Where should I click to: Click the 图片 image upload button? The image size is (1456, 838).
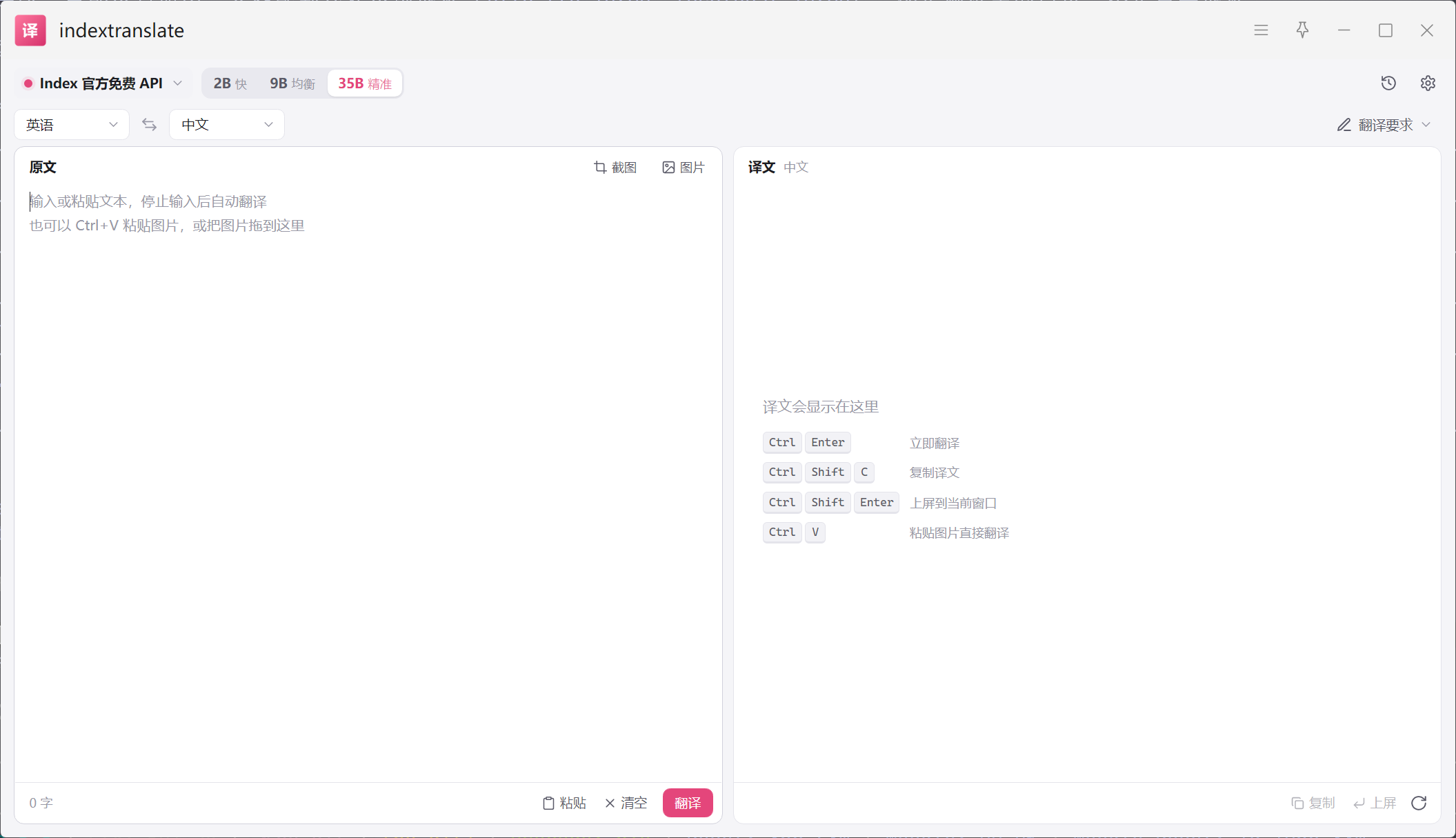pyautogui.click(x=683, y=168)
